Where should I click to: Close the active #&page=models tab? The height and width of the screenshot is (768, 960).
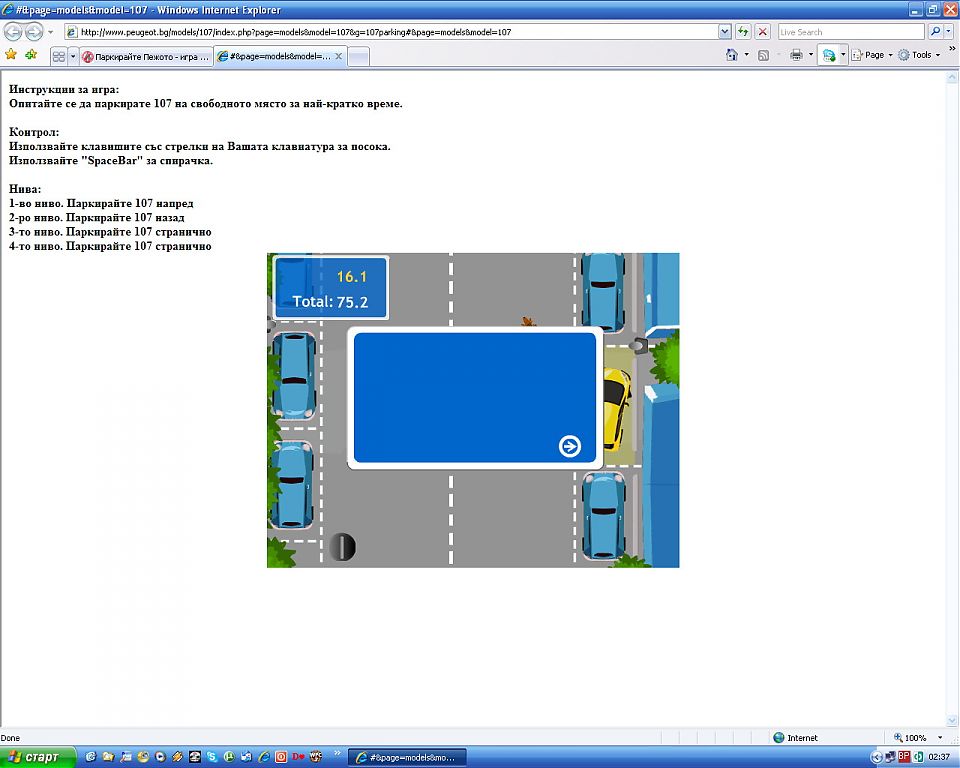[x=338, y=56]
